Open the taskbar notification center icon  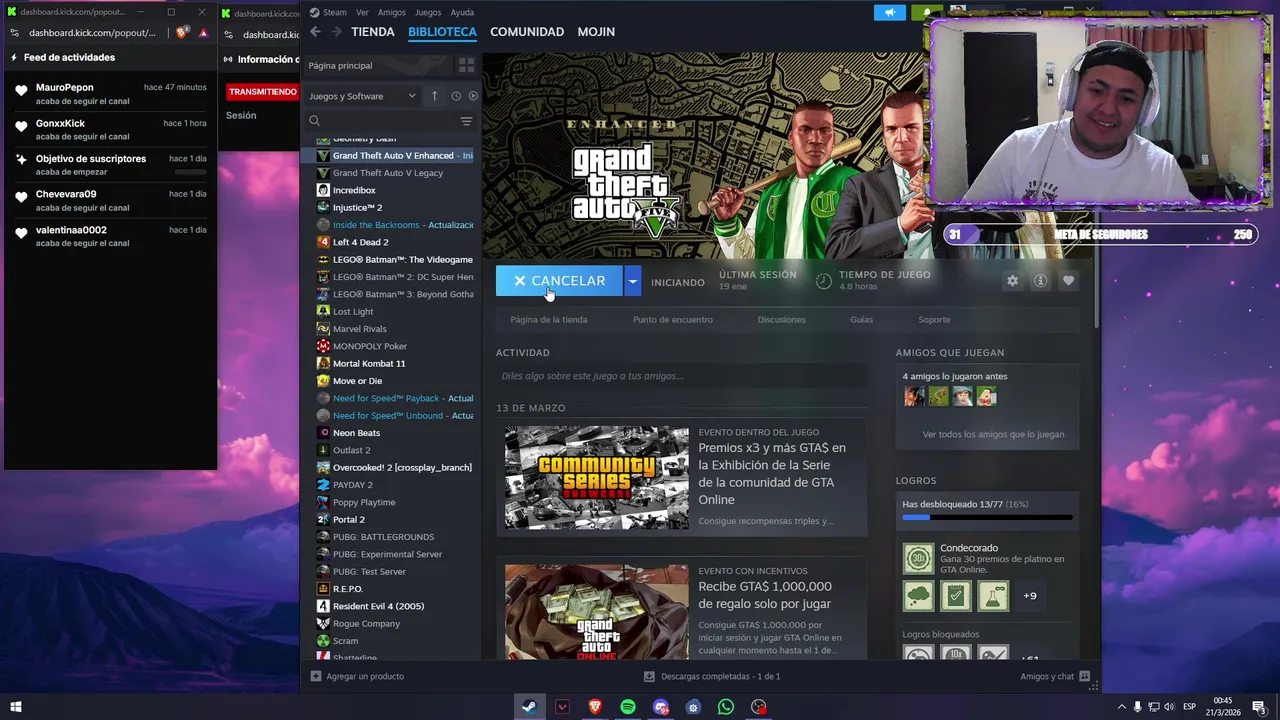(x=1259, y=707)
